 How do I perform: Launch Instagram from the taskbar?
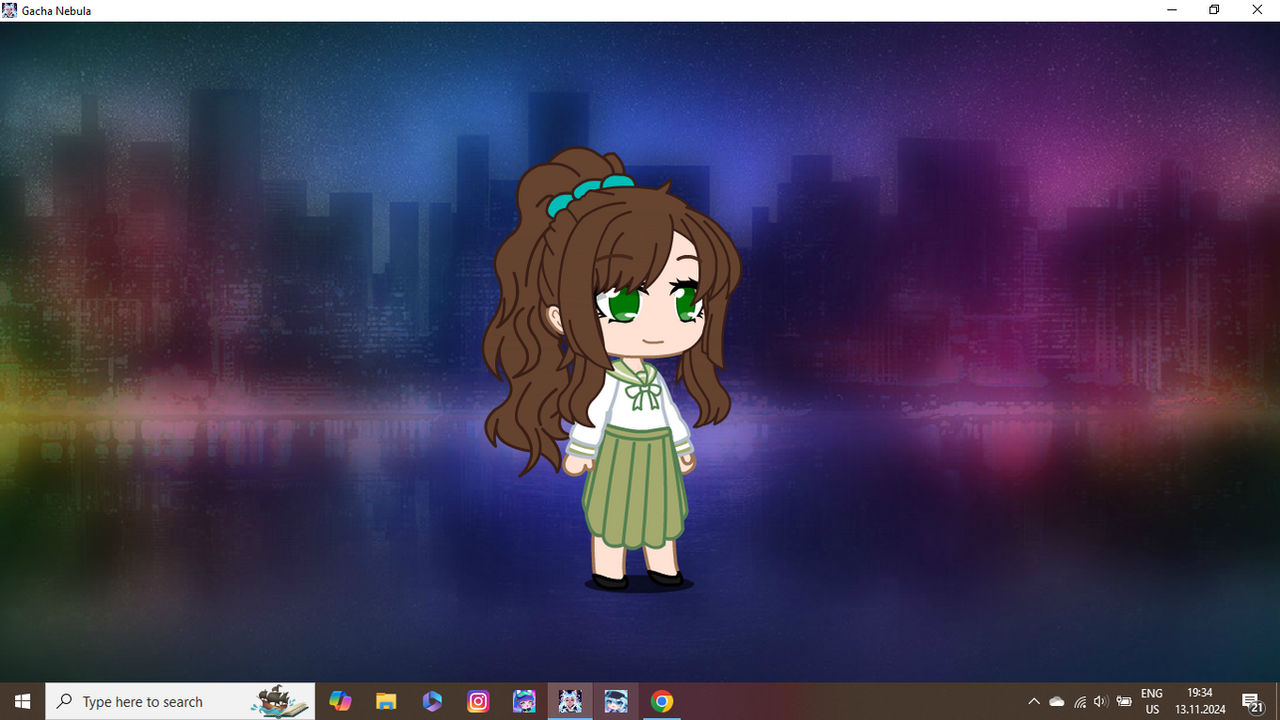[478, 701]
